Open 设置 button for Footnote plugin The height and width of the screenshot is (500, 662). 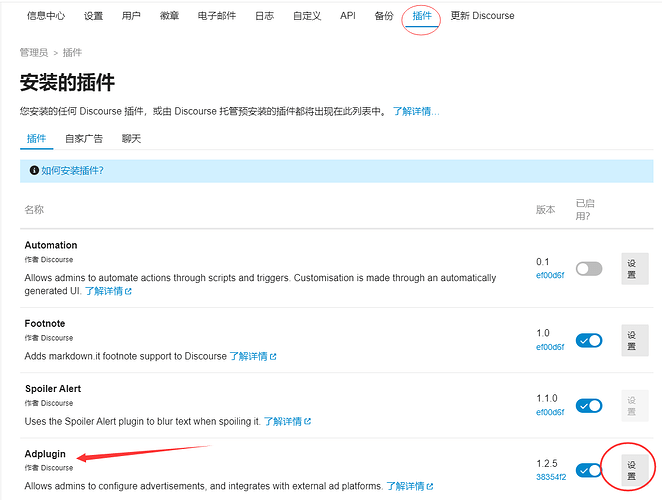pos(635,340)
